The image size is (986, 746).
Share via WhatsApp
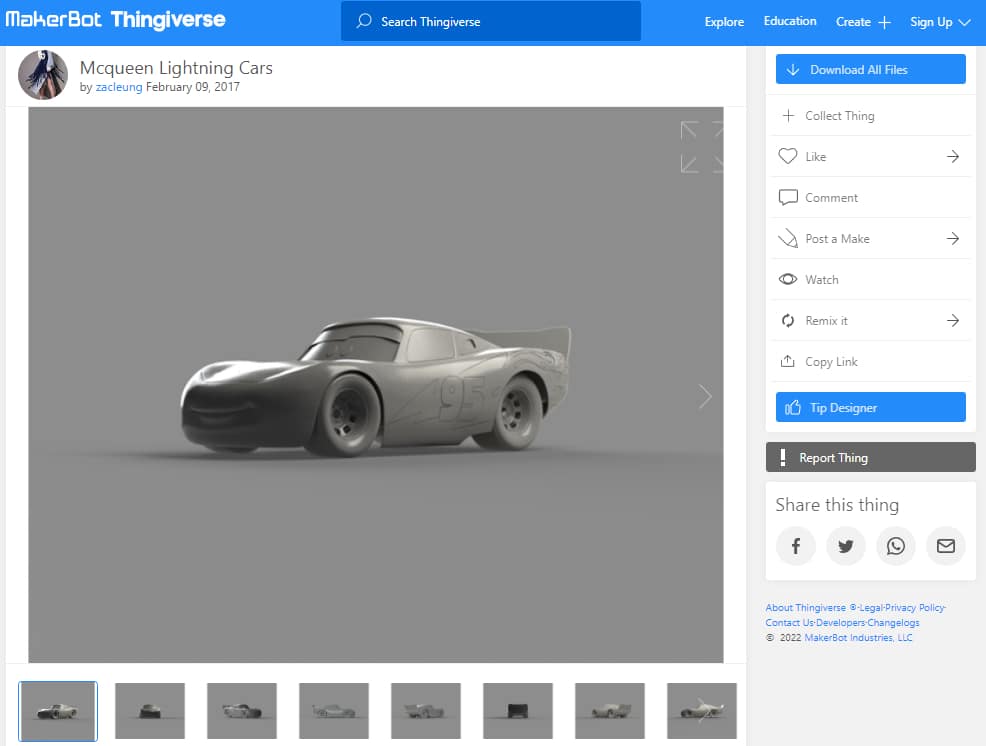(x=895, y=546)
